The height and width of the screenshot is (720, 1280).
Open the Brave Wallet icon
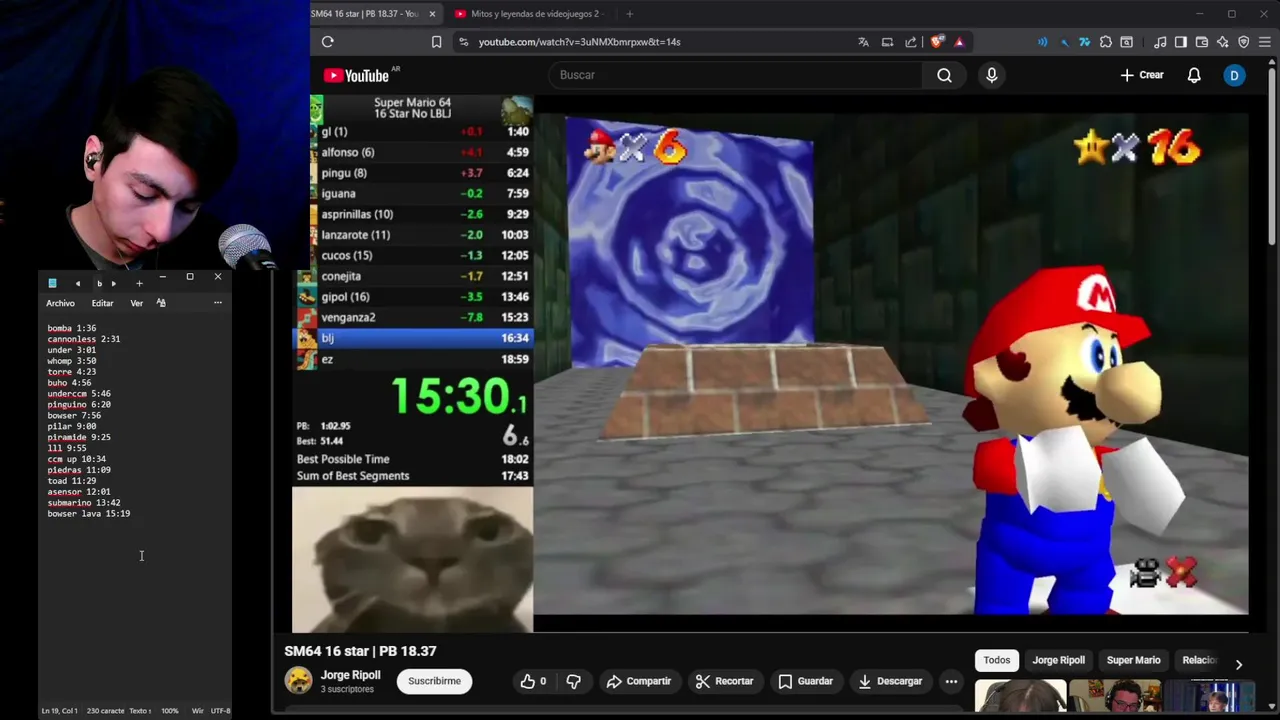[x=1202, y=42]
